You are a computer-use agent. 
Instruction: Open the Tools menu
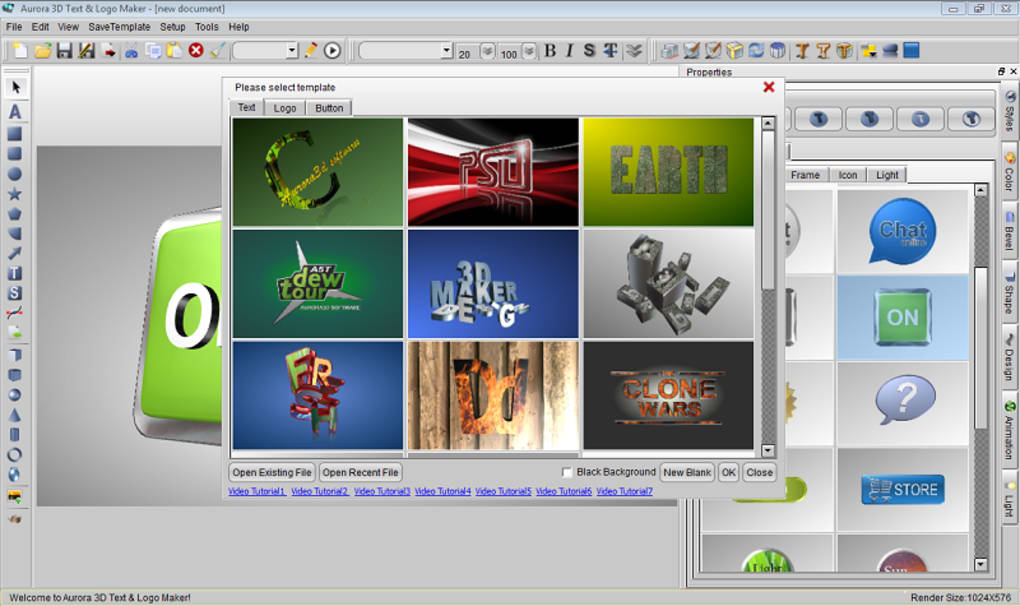pyautogui.click(x=206, y=27)
